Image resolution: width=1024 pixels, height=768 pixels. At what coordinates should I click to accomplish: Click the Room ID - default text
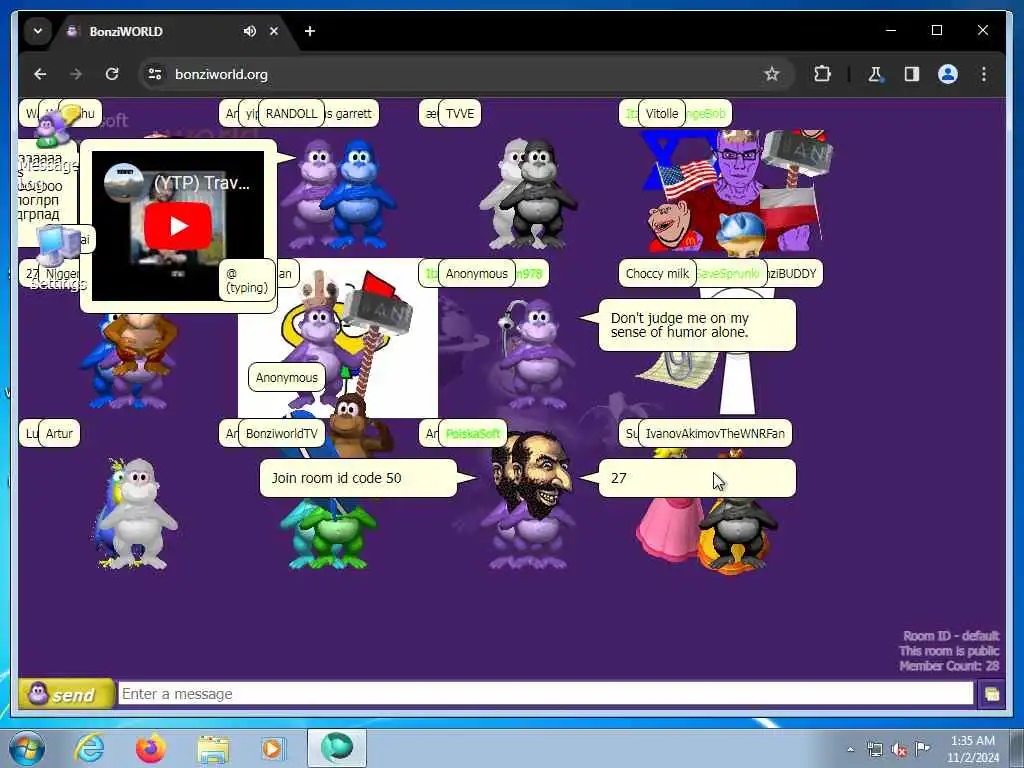point(951,636)
